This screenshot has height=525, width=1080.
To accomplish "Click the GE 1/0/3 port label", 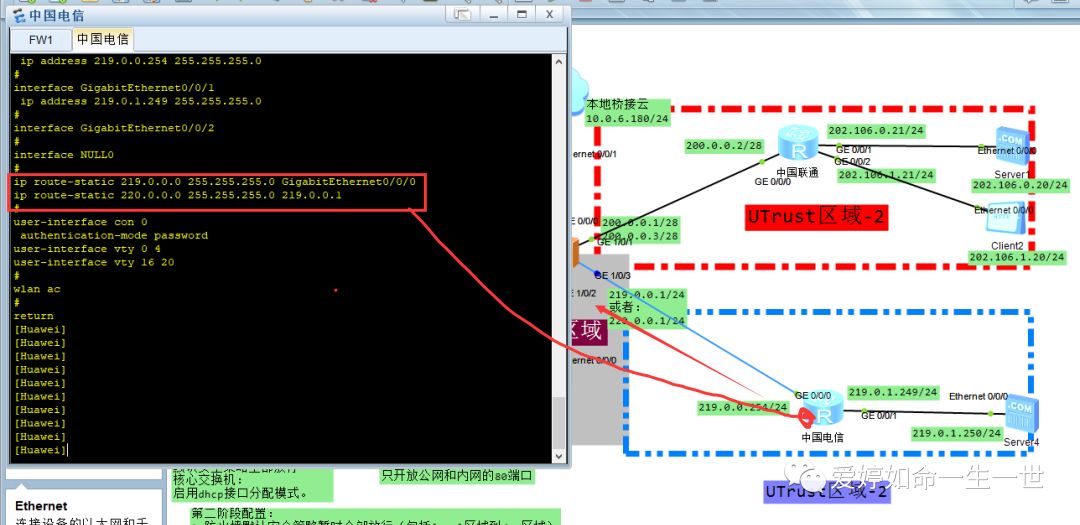I will [x=612, y=275].
